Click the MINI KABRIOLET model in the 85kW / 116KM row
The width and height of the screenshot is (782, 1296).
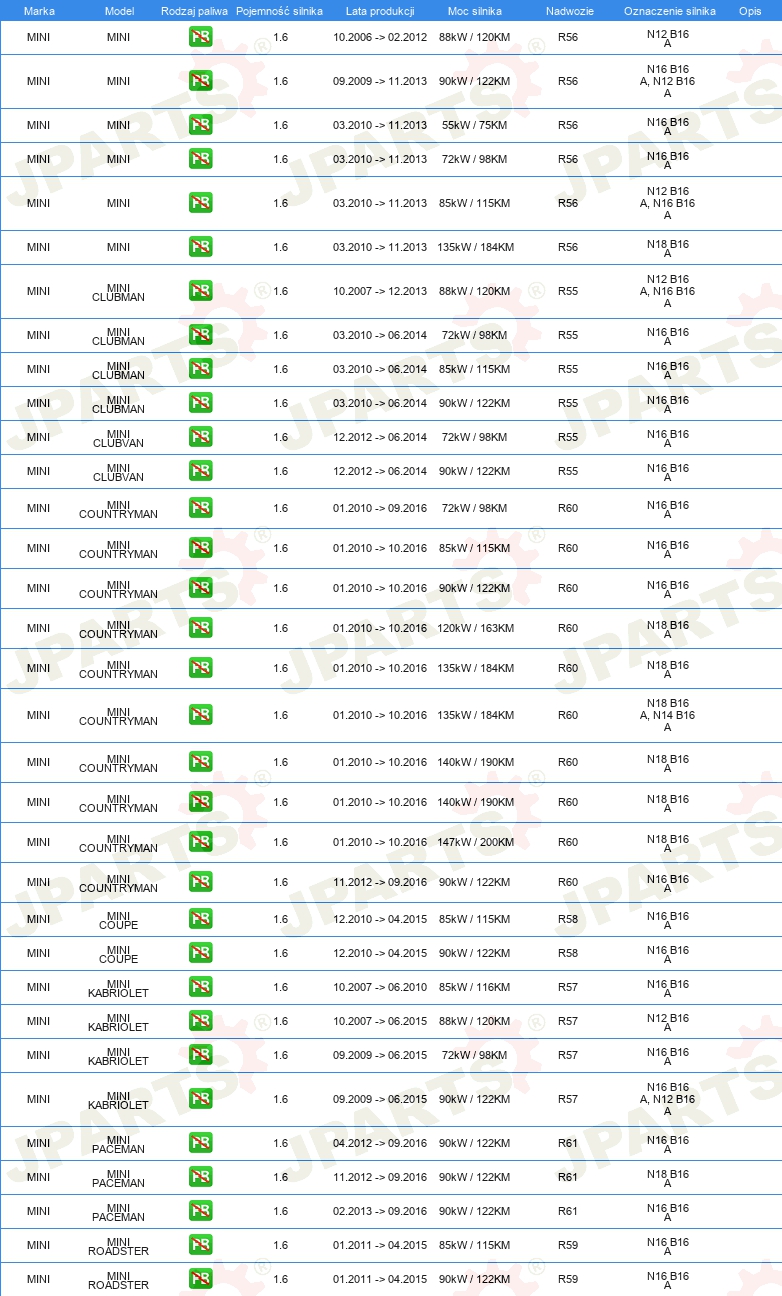click(x=119, y=987)
